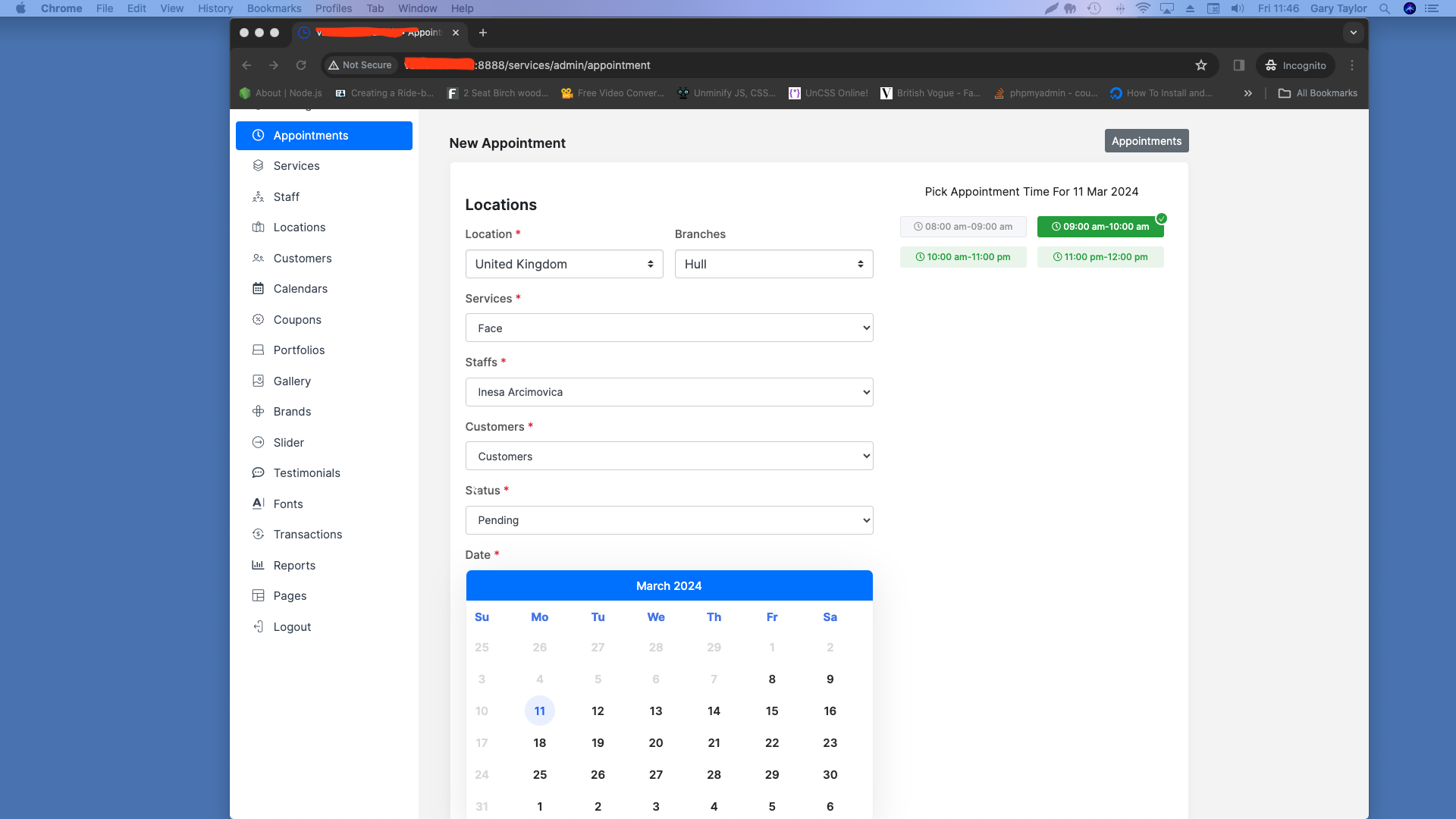This screenshot has width=1456, height=819.
Task: Open the Reports link in sidebar
Action: (x=294, y=565)
